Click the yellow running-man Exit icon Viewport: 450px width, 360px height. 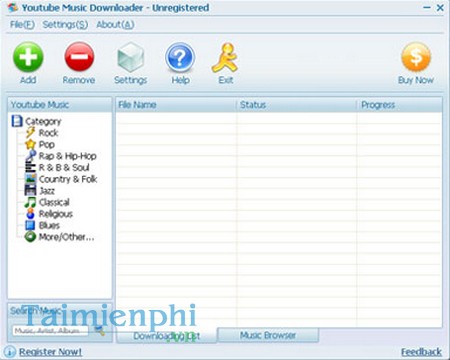(x=225, y=58)
